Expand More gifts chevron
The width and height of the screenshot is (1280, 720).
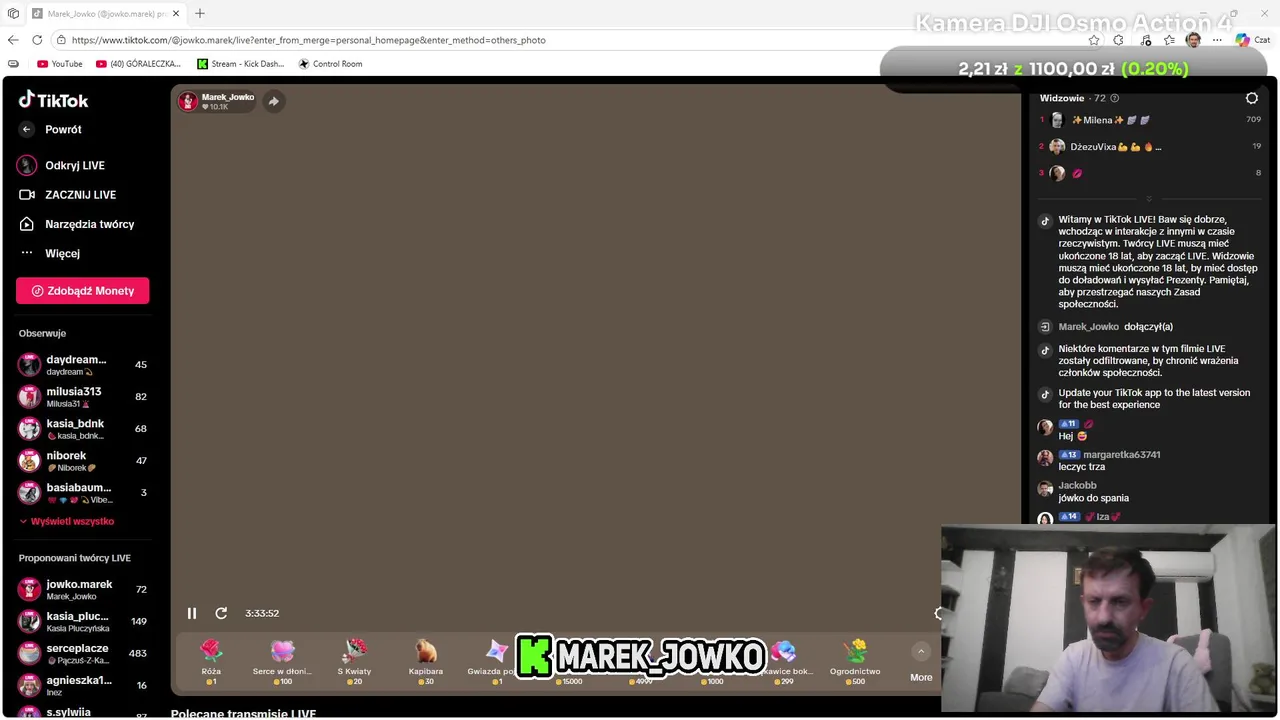coord(921,651)
